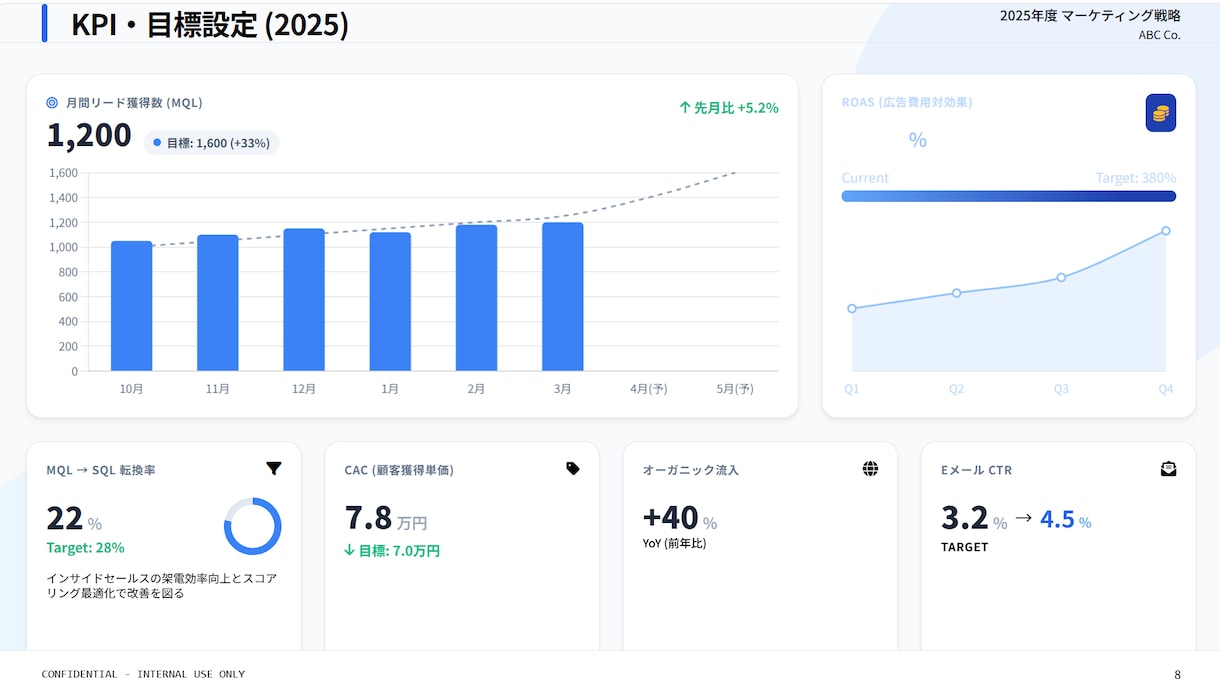Click the 先月比 +5.2% label

click(x=736, y=108)
